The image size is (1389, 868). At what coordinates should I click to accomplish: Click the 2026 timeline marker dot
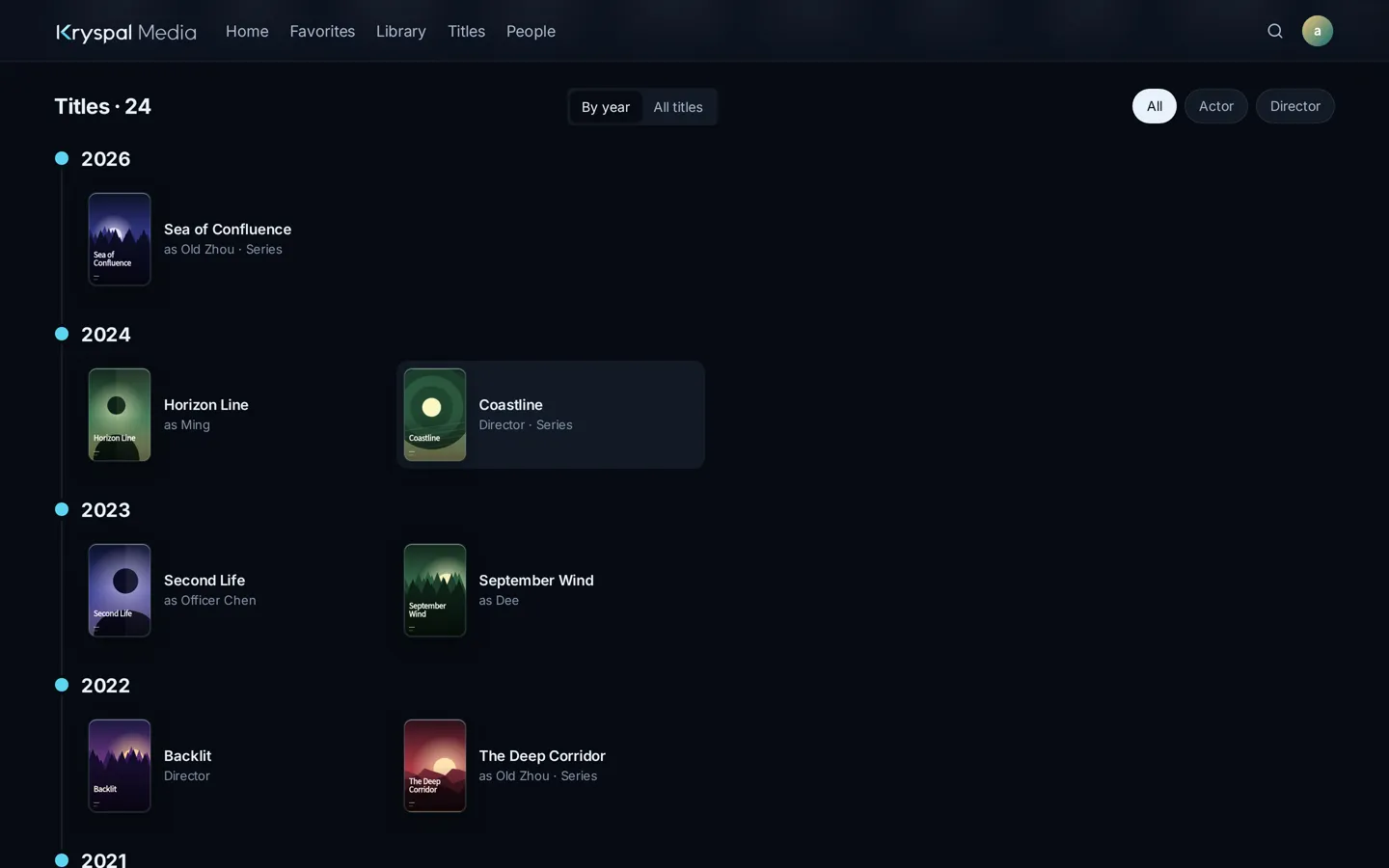coord(62,158)
